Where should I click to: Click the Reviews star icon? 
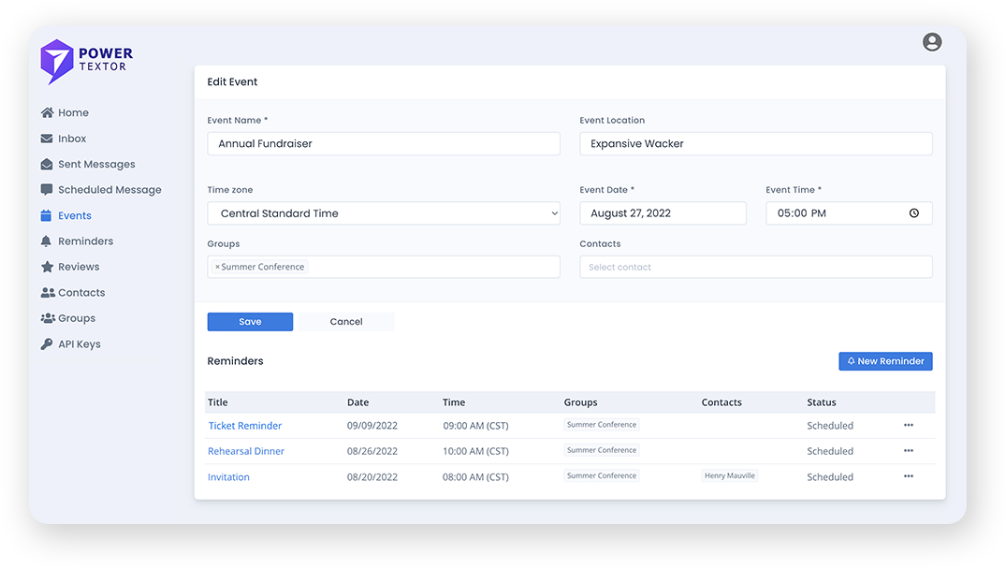(47, 267)
